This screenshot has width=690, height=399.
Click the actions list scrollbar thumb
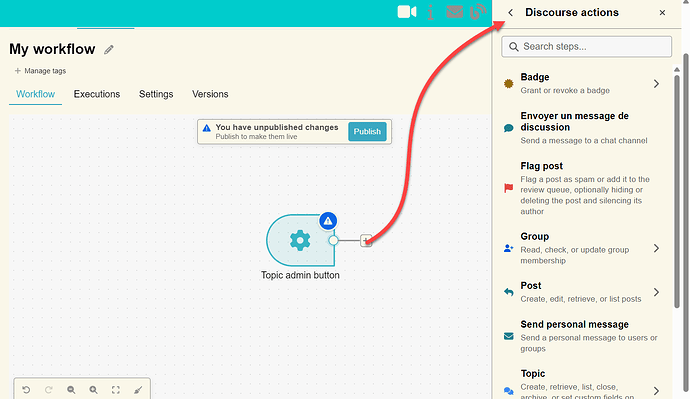pyautogui.click(x=677, y=191)
